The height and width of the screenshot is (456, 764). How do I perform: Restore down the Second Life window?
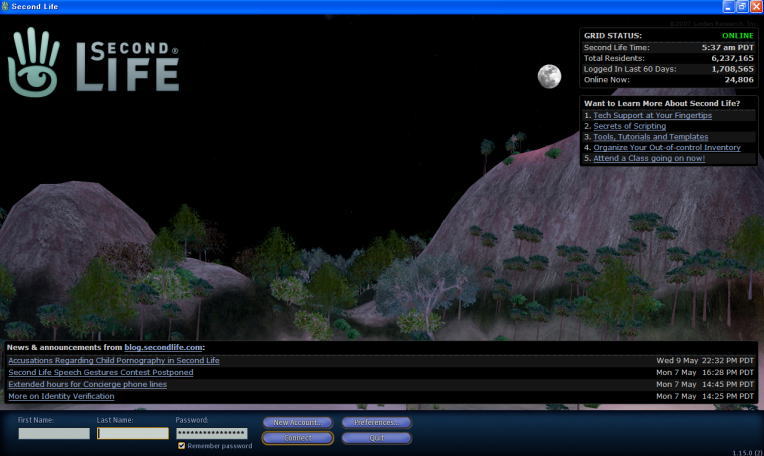coord(742,6)
